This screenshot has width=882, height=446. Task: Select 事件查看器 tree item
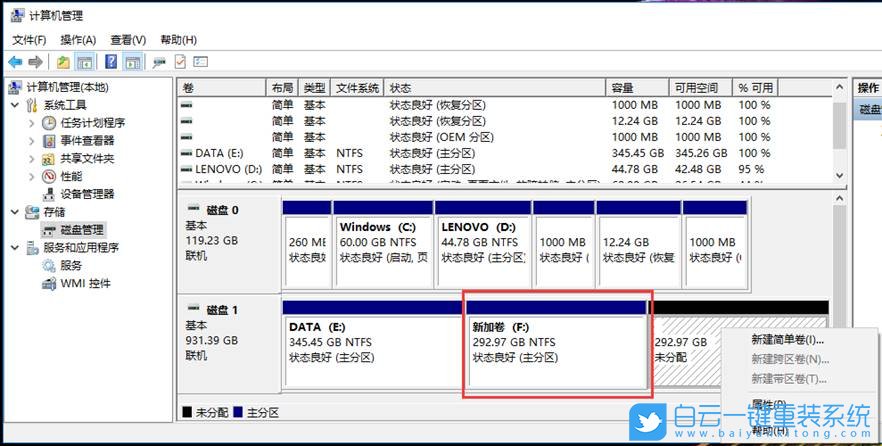(87, 141)
